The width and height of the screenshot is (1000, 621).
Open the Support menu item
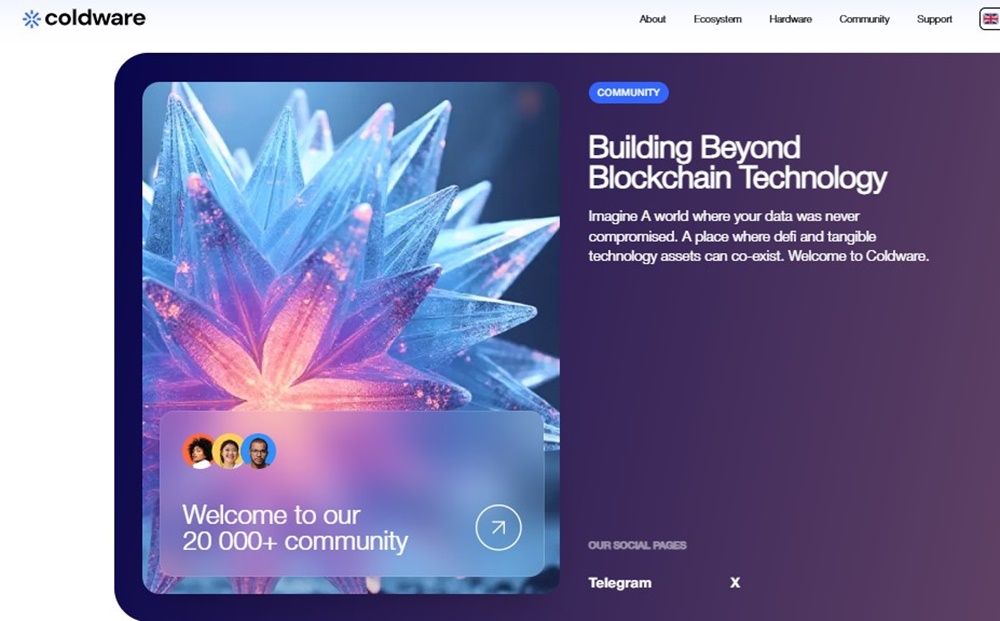934,19
